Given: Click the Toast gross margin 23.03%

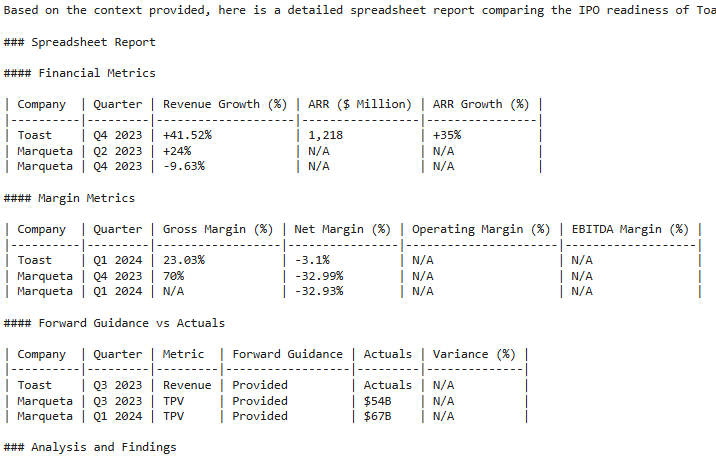Looking at the screenshot, I should click(184, 260).
